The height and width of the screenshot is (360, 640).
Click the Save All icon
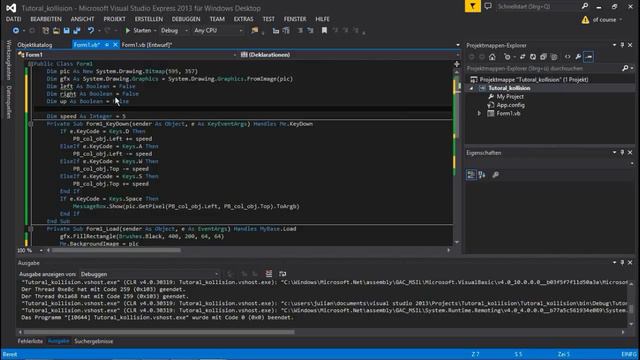click(77, 31)
